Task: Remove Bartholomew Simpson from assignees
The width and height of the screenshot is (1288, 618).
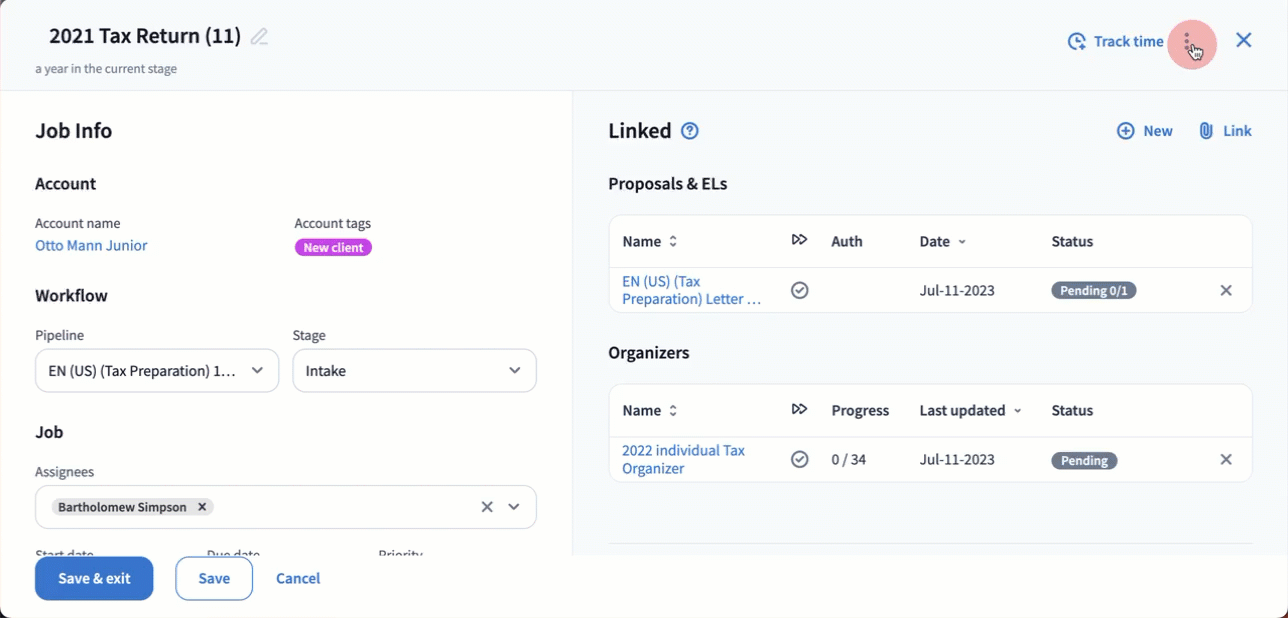Action: (x=202, y=507)
